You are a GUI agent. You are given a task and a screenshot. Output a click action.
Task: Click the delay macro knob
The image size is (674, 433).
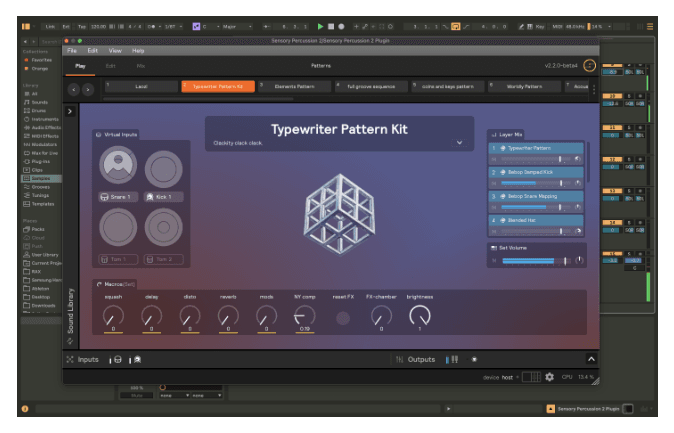[x=151, y=316]
